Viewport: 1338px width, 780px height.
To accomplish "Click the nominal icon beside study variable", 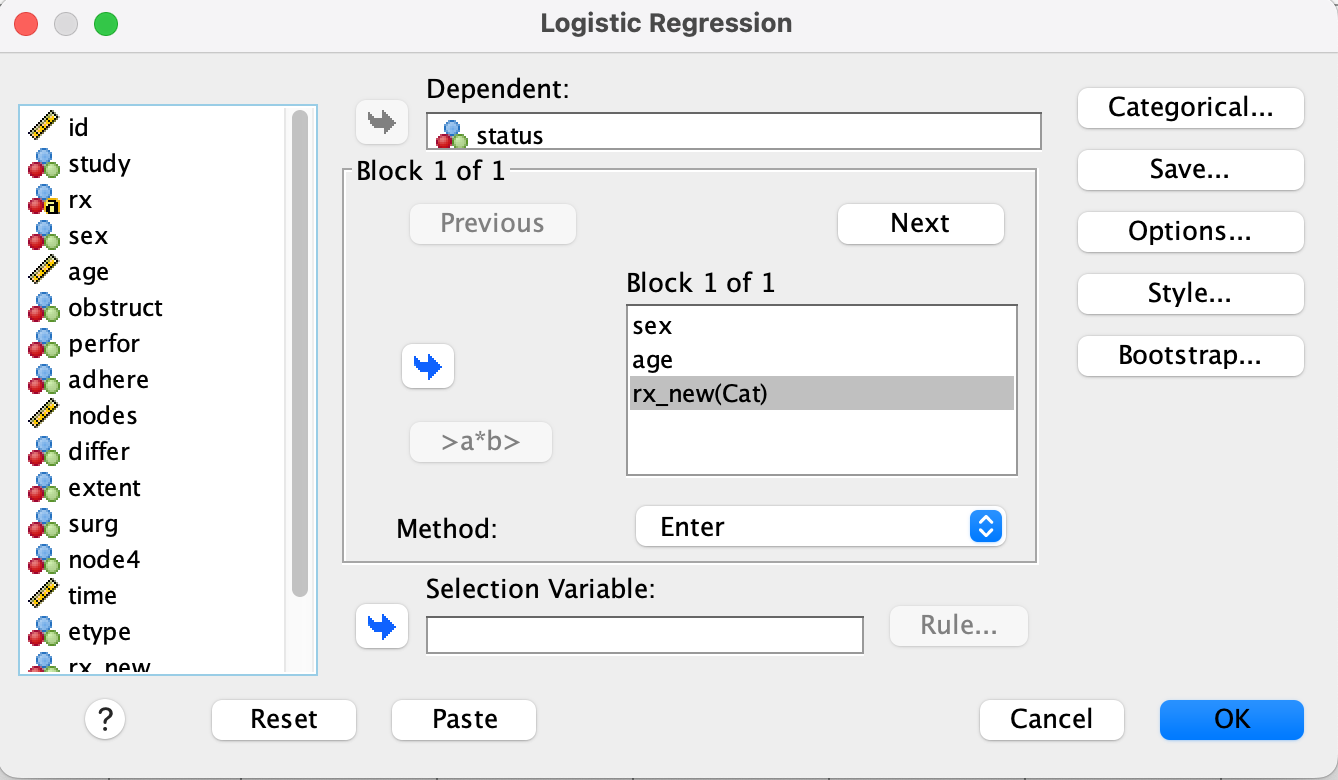I will click(43, 163).
